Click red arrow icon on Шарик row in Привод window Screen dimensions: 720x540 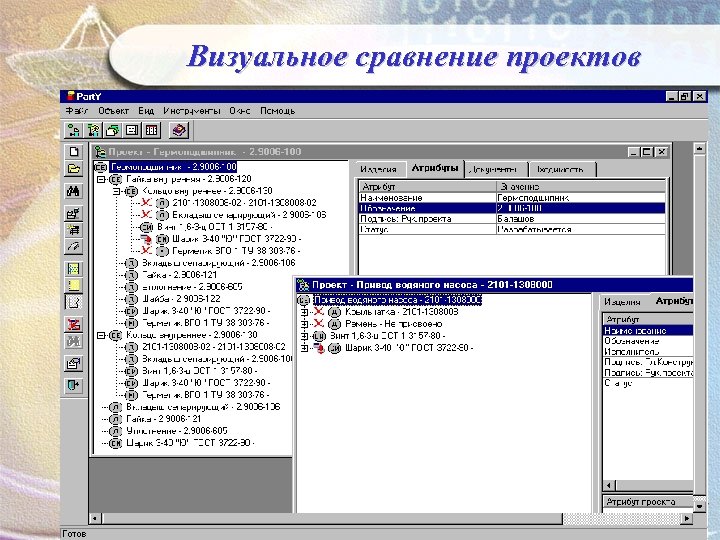(319, 348)
